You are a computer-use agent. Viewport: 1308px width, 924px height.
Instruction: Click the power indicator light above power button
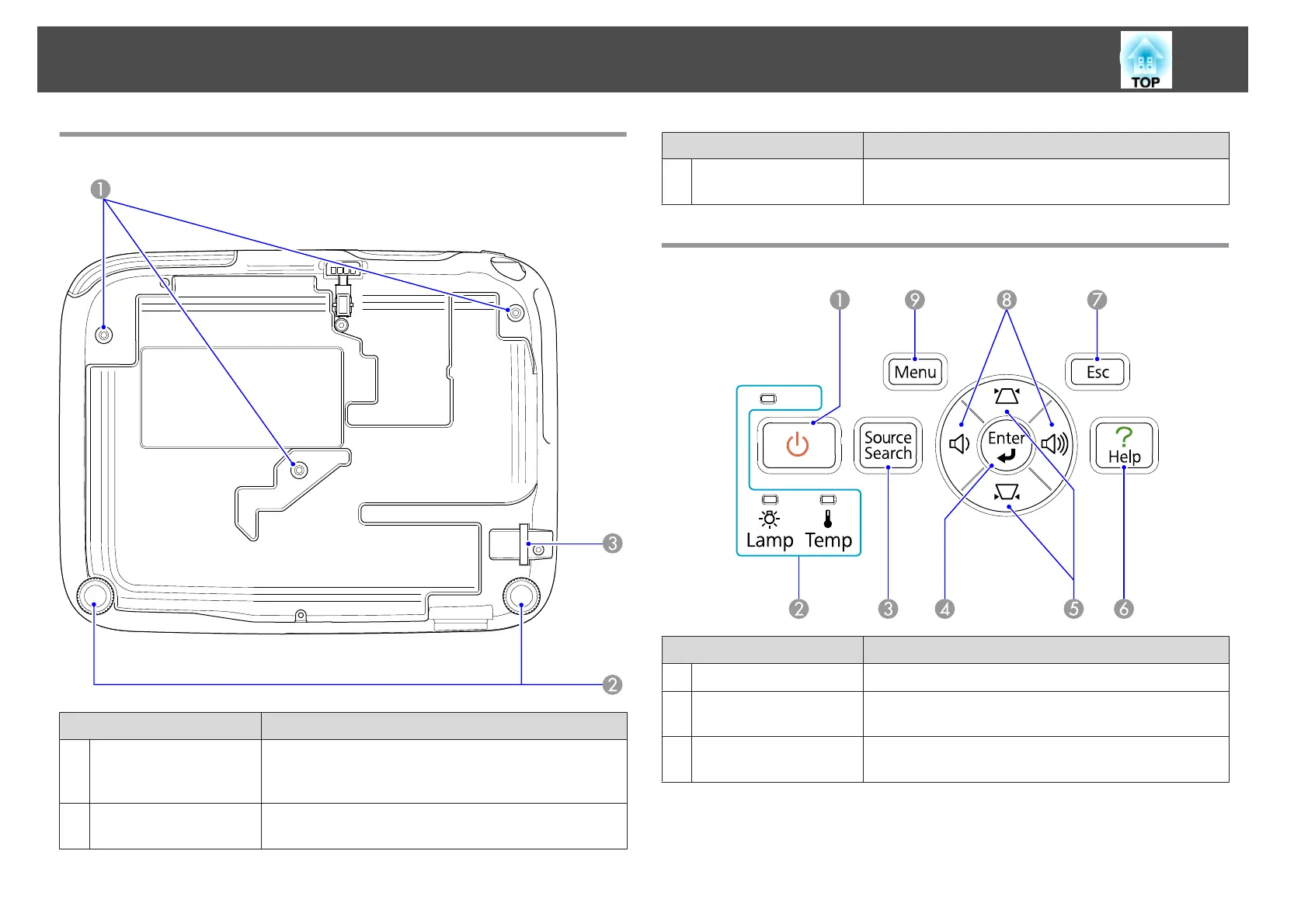[x=768, y=399]
